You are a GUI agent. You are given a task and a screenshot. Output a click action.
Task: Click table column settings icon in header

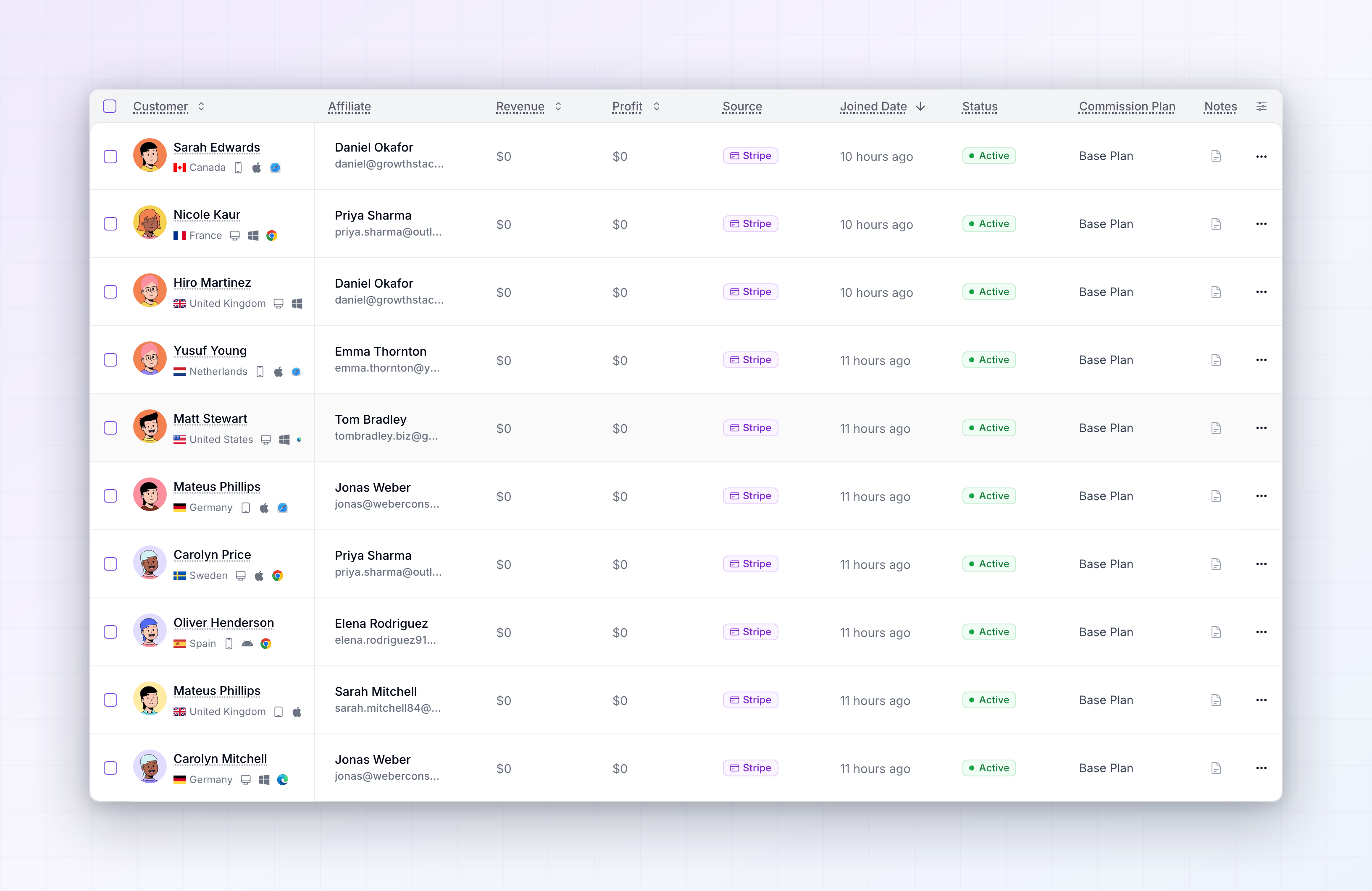(1262, 107)
